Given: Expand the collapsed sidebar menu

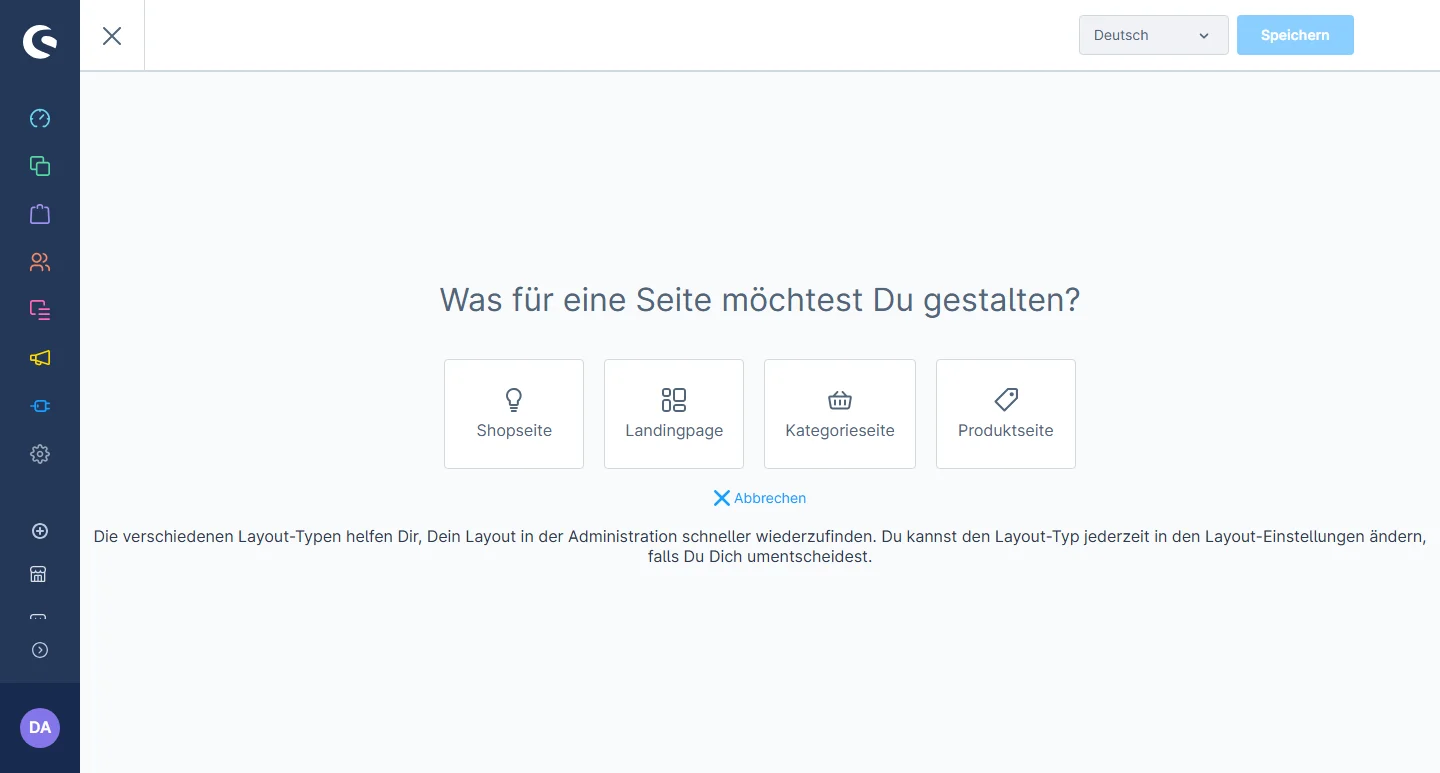Looking at the screenshot, I should tap(40, 650).
